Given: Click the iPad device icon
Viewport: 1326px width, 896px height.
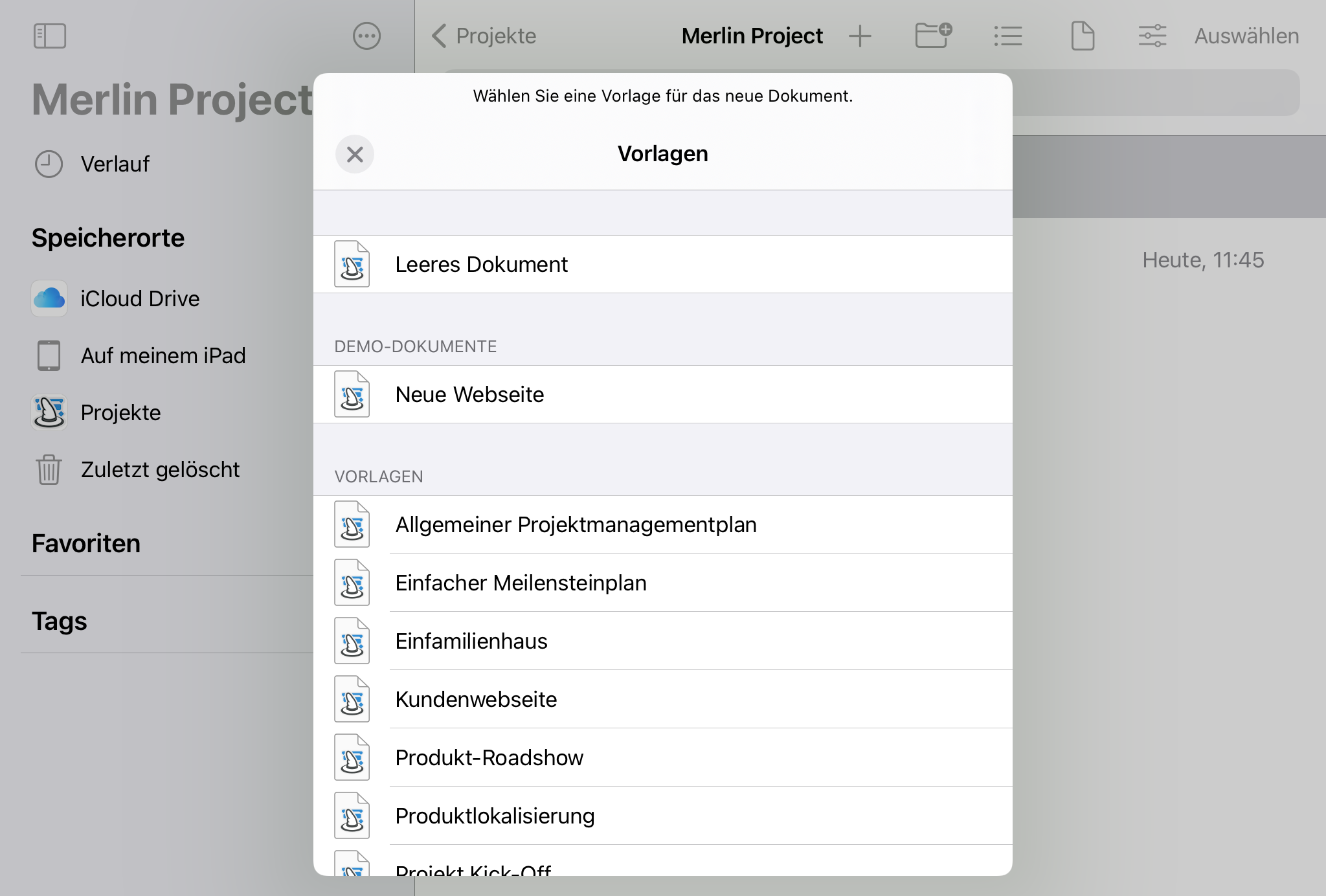Looking at the screenshot, I should 49,355.
